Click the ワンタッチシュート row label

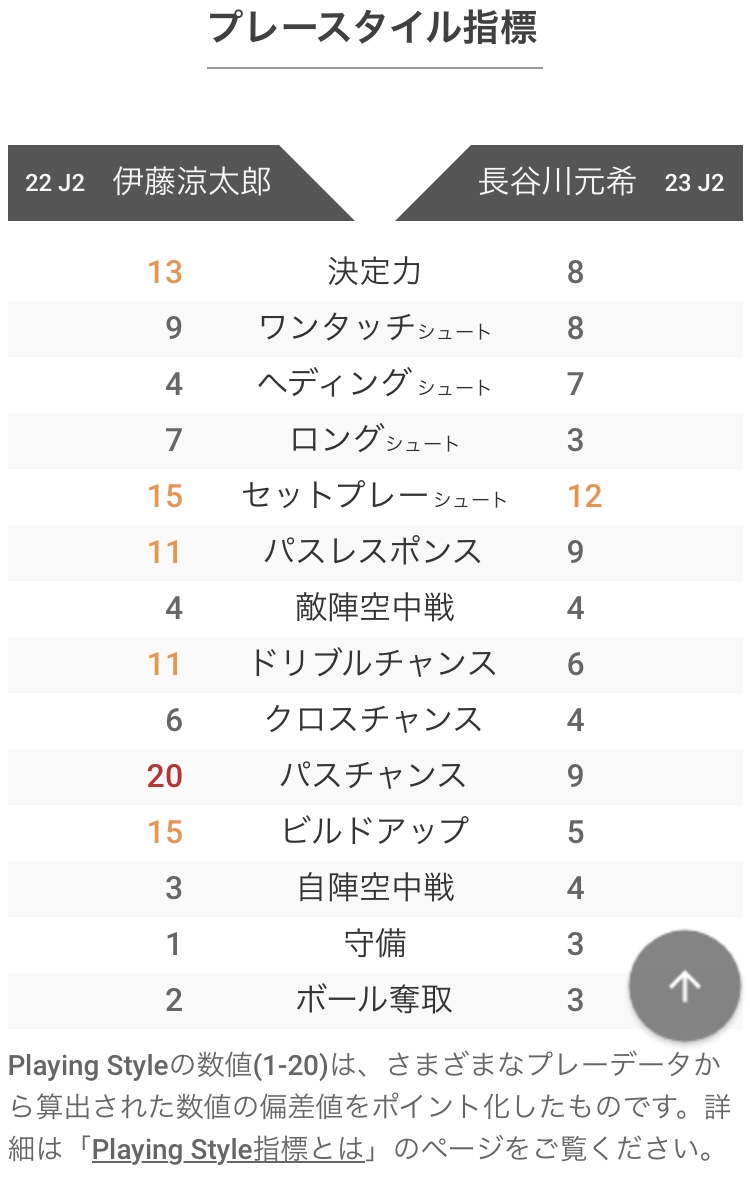(375, 328)
